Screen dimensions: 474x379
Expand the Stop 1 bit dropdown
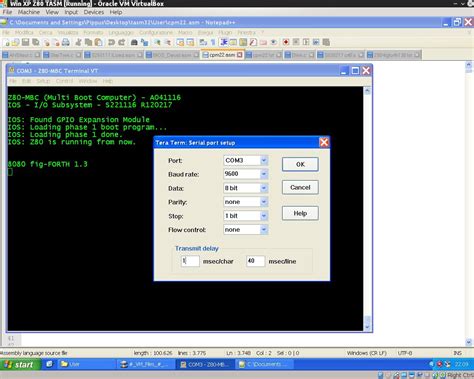(264, 216)
